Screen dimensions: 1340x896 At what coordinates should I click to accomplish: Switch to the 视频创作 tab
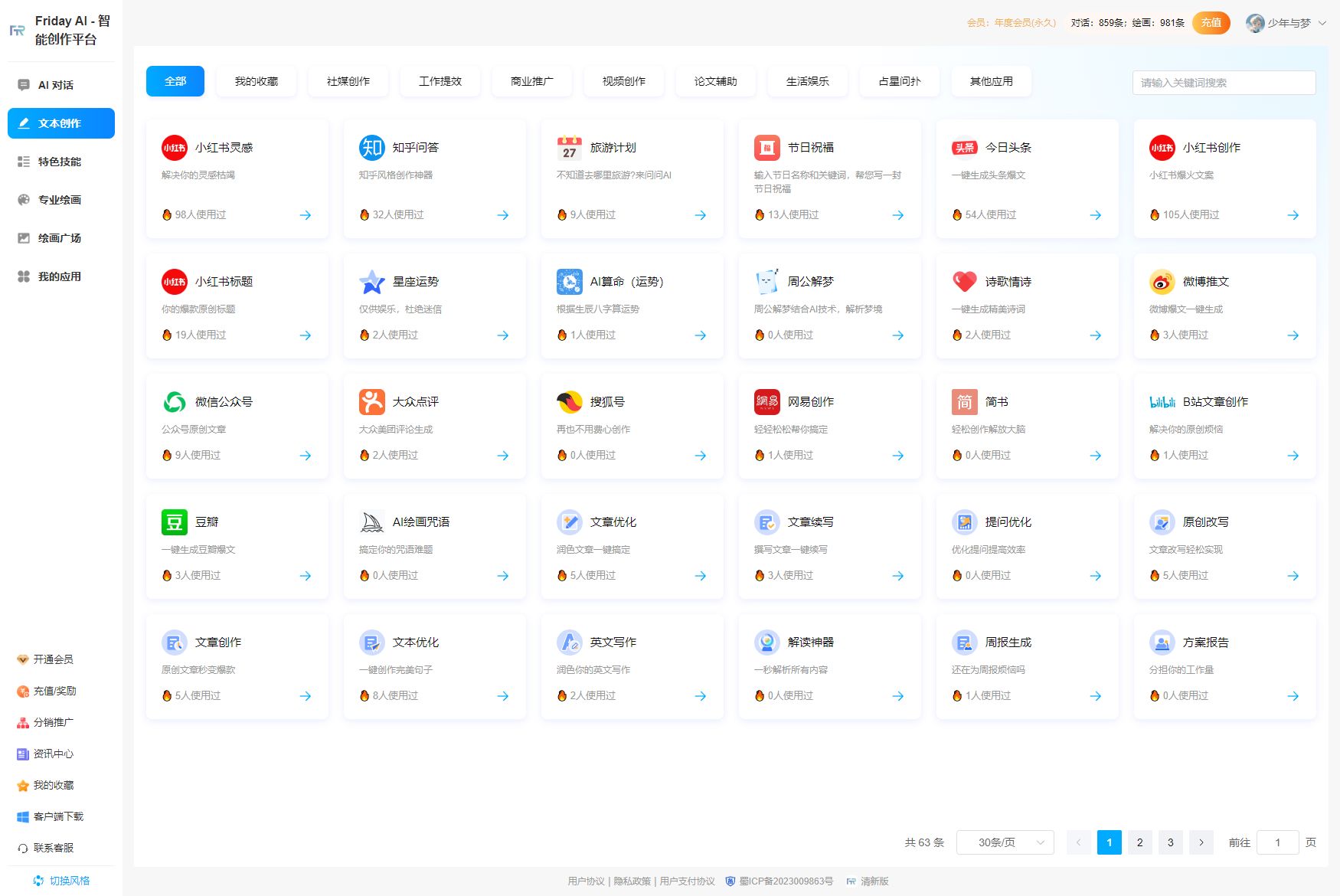(x=624, y=81)
